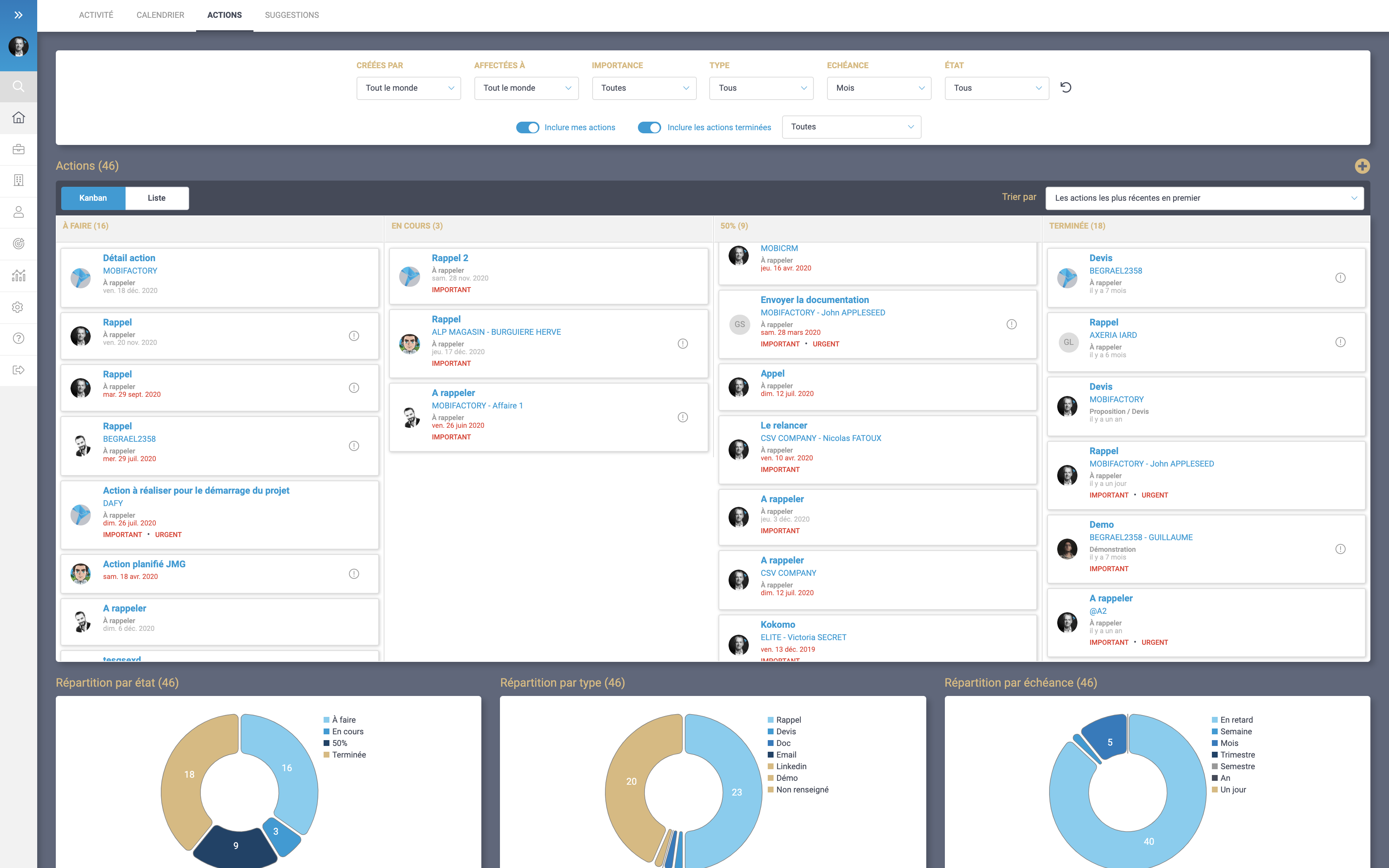This screenshot has height=868, width=1389.
Task: Add new action with plus icon
Action: pos(1362,166)
